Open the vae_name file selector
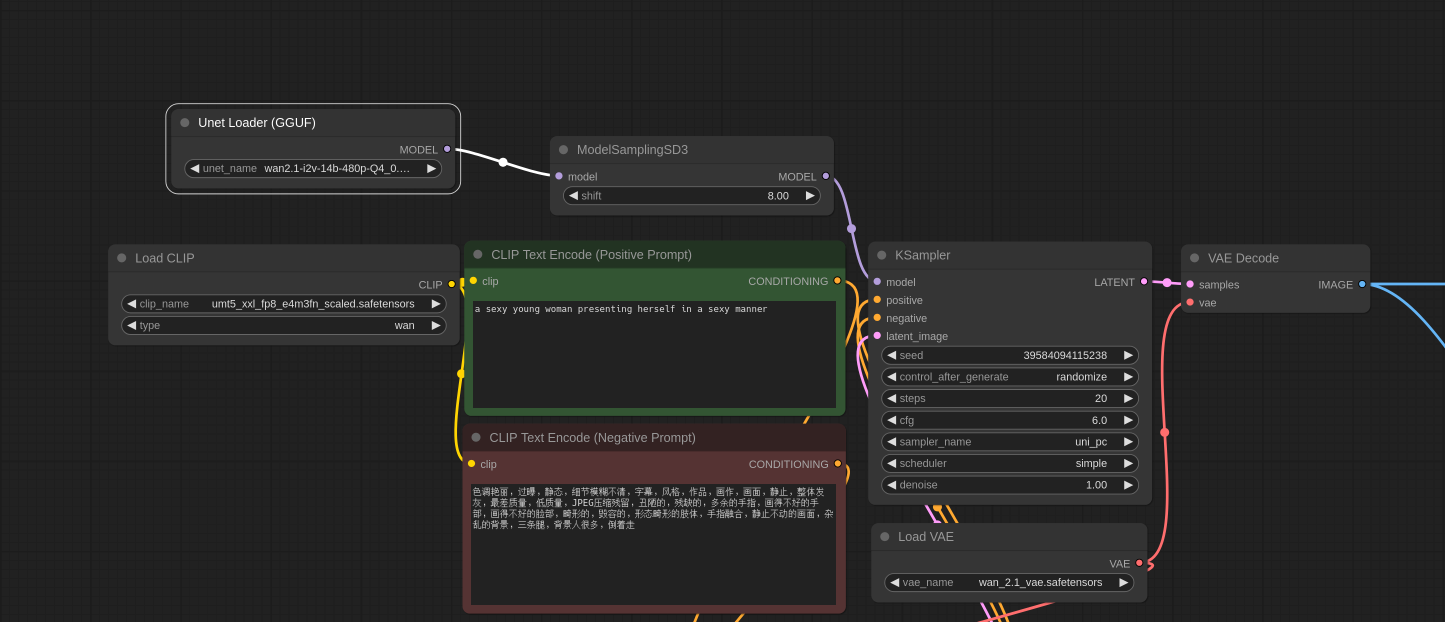The width and height of the screenshot is (1445, 622). pos(1009,582)
